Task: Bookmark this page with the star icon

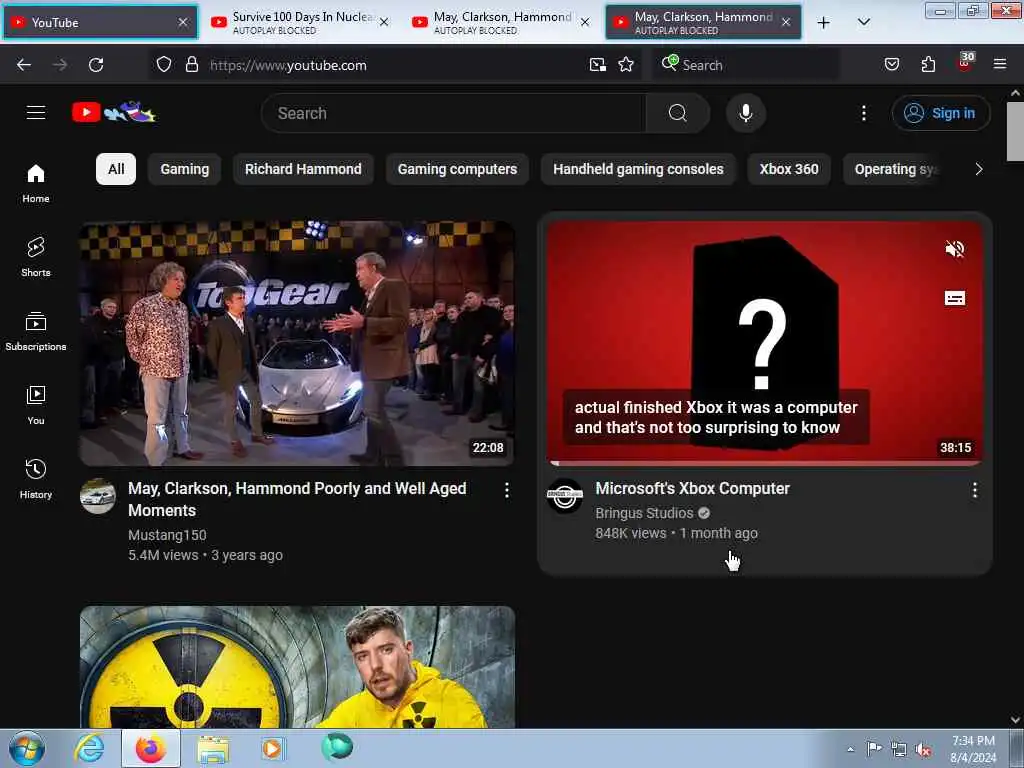Action: point(626,64)
